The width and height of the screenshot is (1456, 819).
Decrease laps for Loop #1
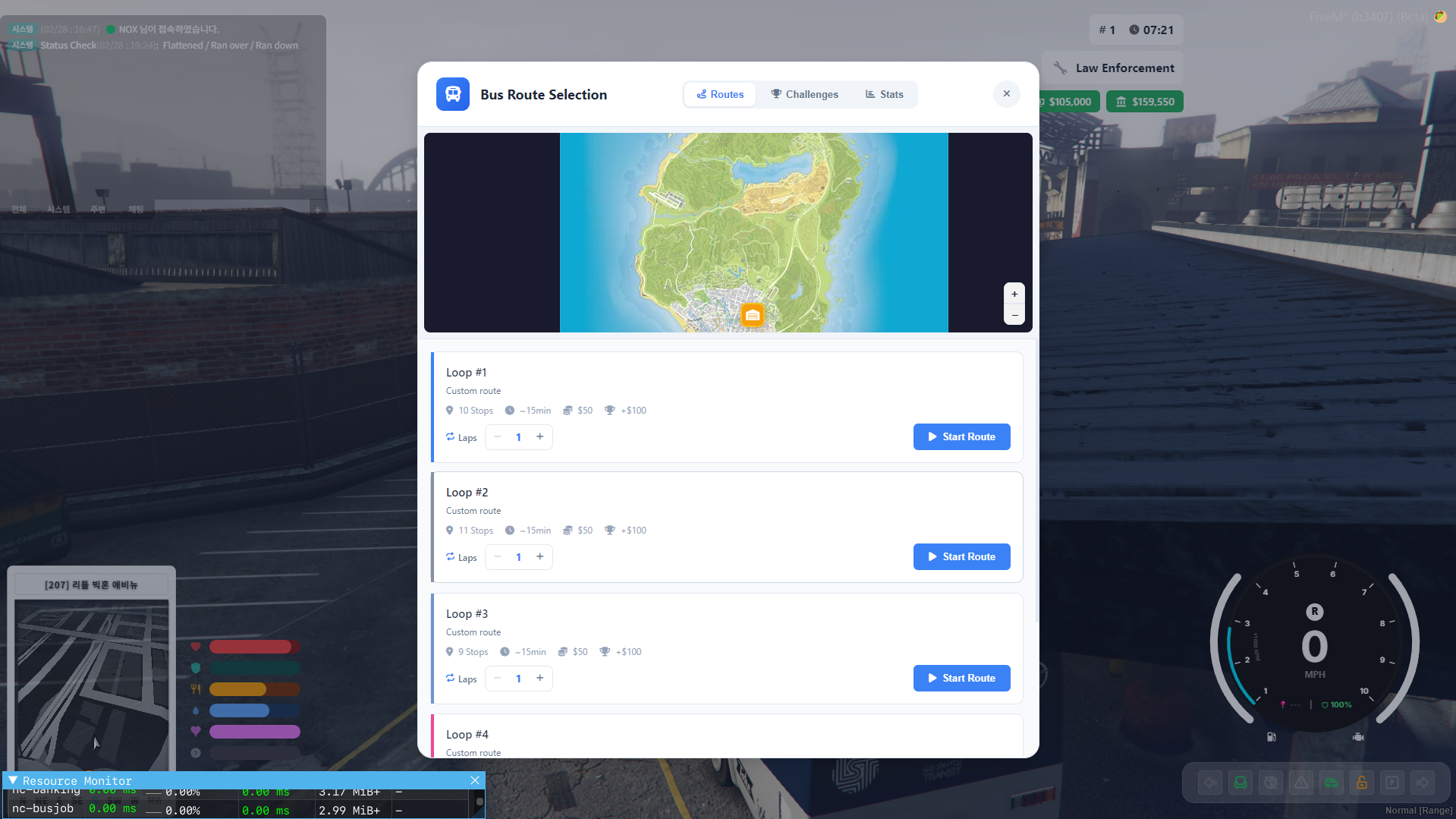[x=498, y=436]
